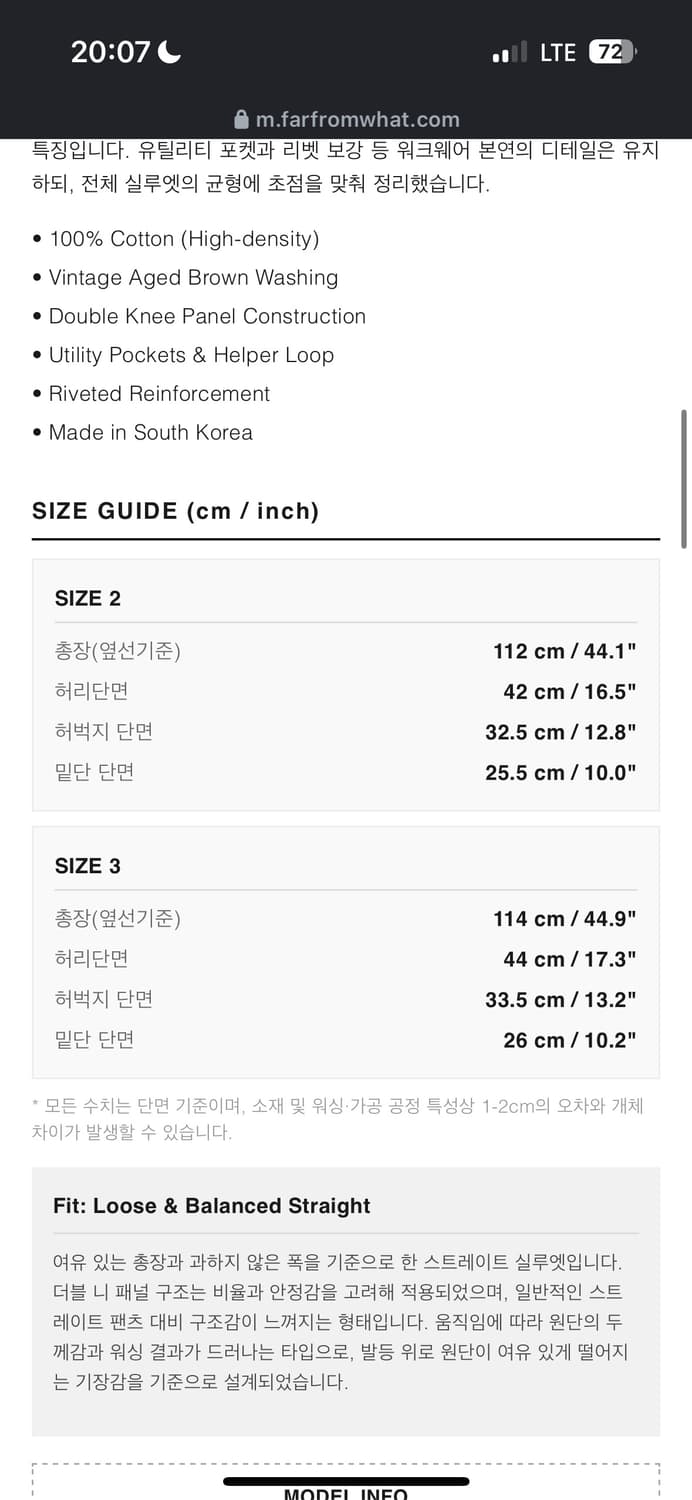This screenshot has height=1500, width=692.
Task: Tap the bullet beside Riveted Reinforcement
Action: [36, 393]
